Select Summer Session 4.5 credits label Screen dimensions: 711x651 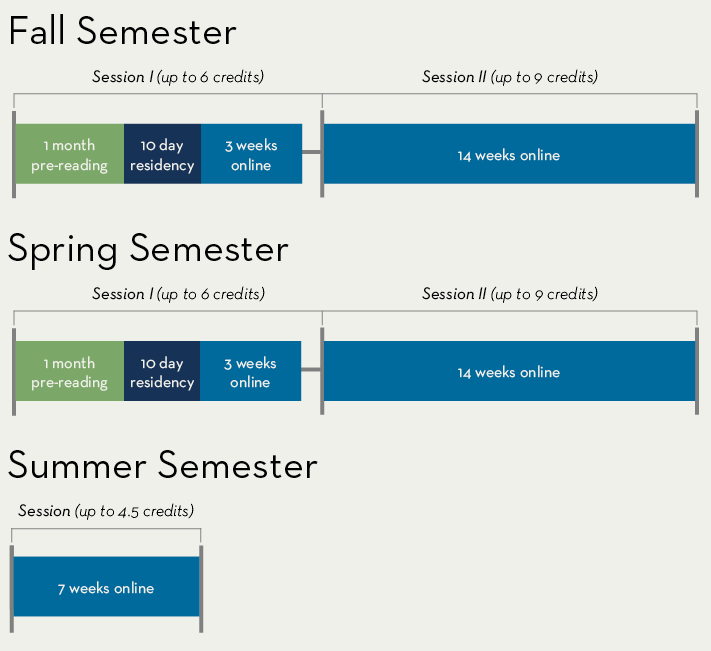106,511
